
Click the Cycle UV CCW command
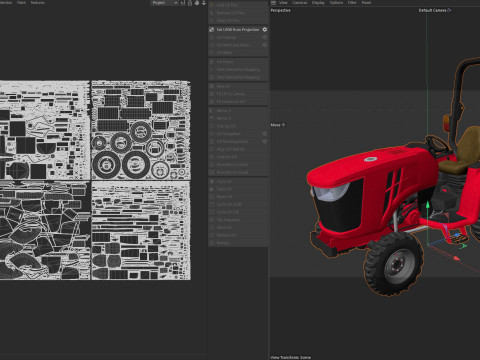coord(238,204)
